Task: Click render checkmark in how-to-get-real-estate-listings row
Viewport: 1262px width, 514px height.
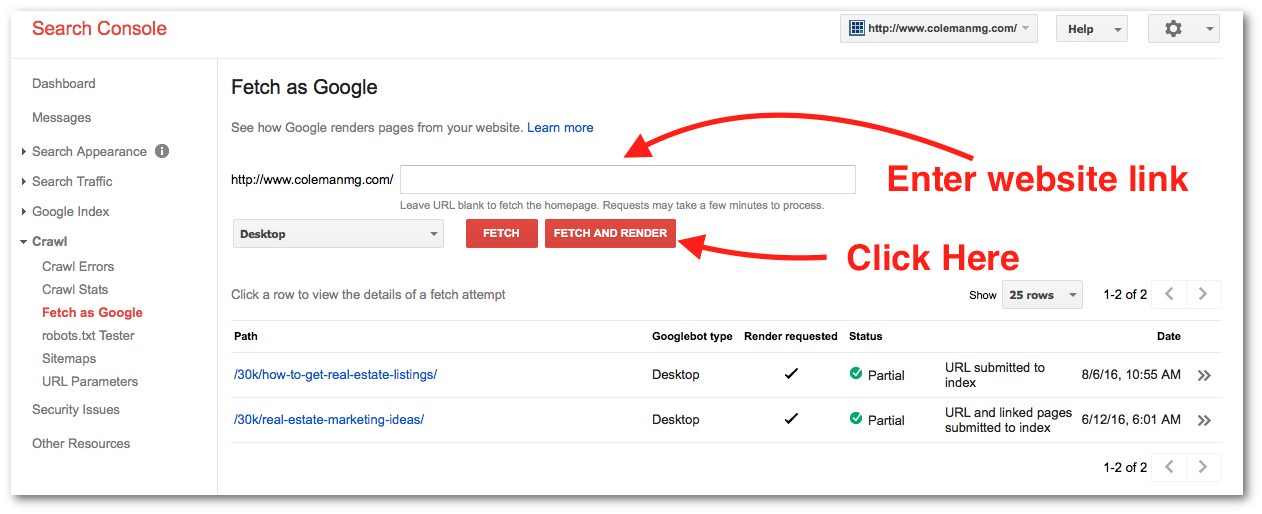Action: coord(791,374)
